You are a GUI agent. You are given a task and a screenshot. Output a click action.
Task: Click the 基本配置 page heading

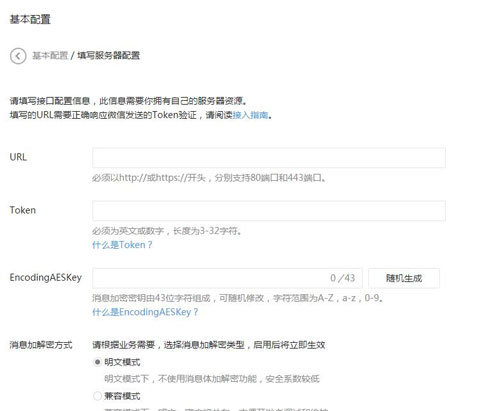(30, 19)
